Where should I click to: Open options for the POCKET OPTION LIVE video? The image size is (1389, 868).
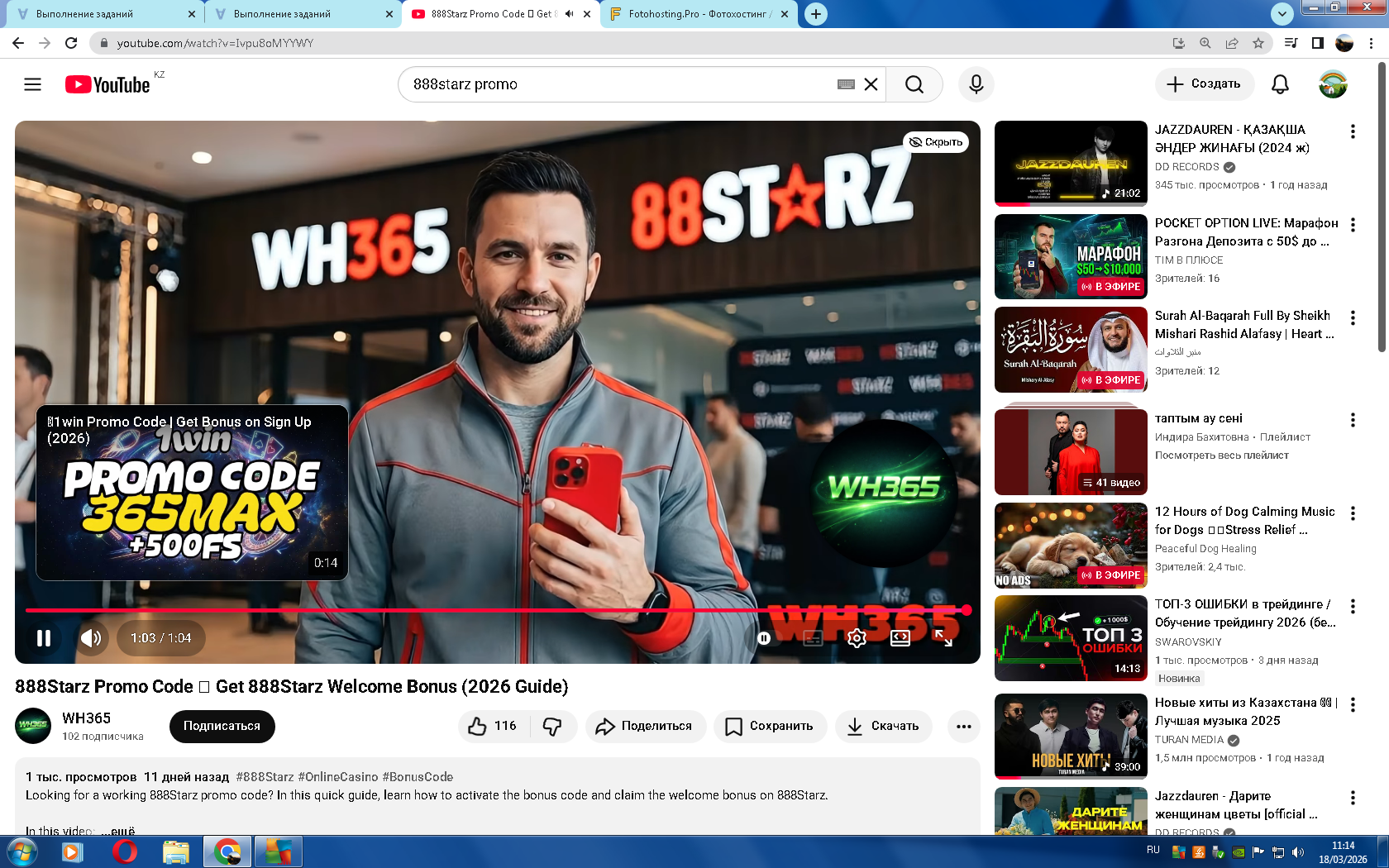click(x=1353, y=225)
